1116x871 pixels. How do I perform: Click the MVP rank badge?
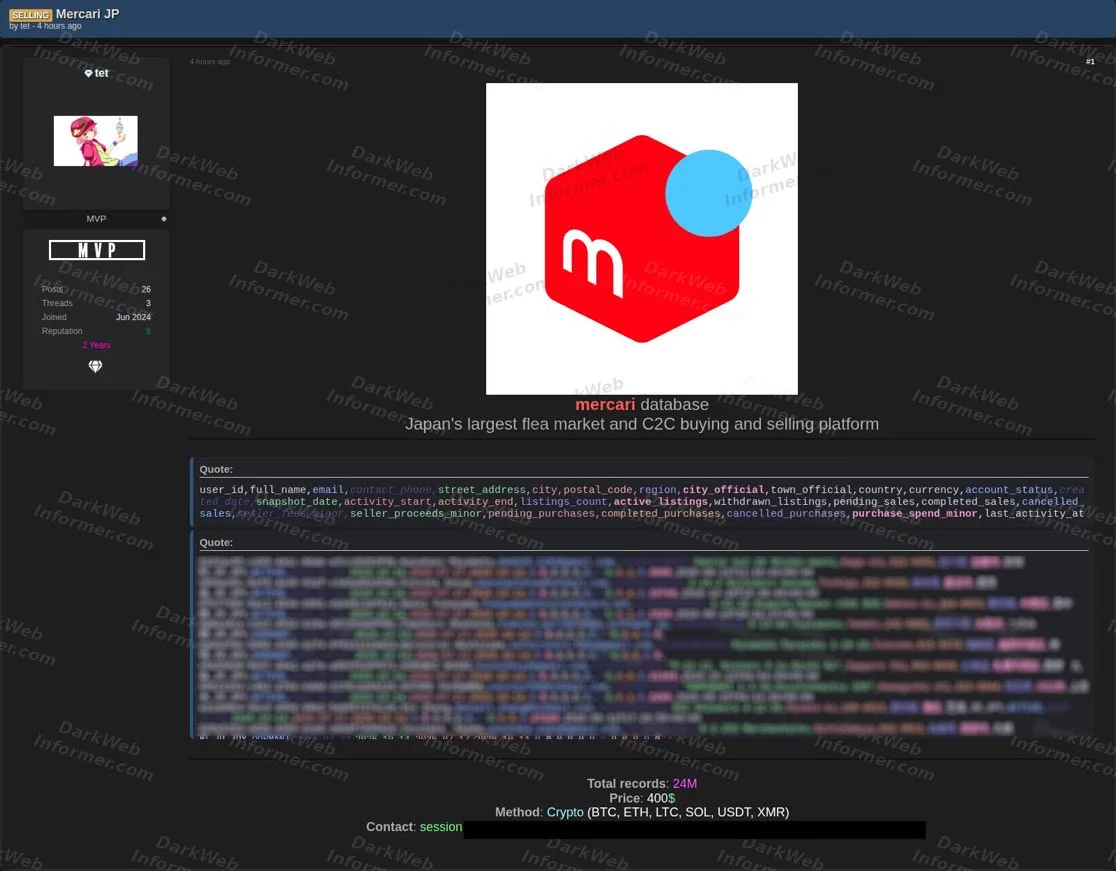tap(97, 250)
